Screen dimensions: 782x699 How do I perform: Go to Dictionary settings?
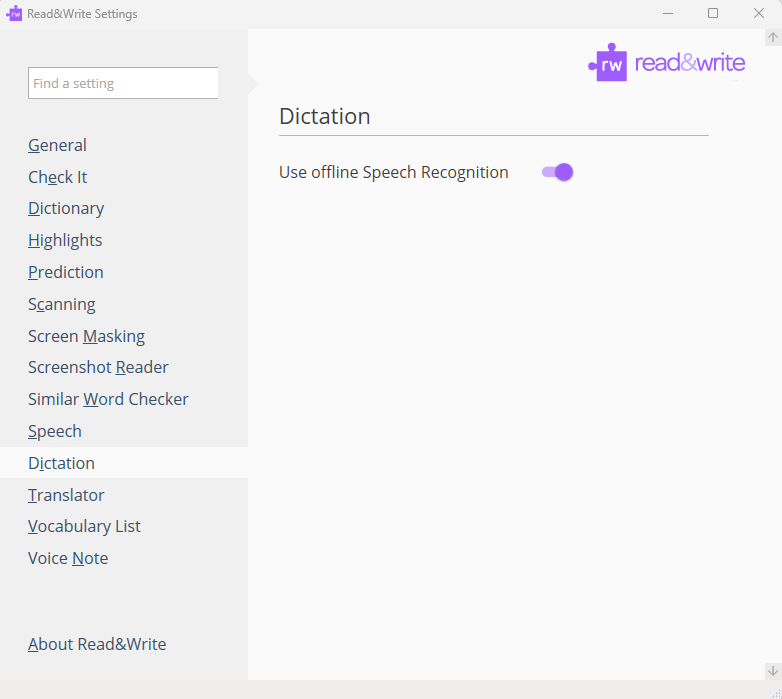pyautogui.click(x=66, y=208)
